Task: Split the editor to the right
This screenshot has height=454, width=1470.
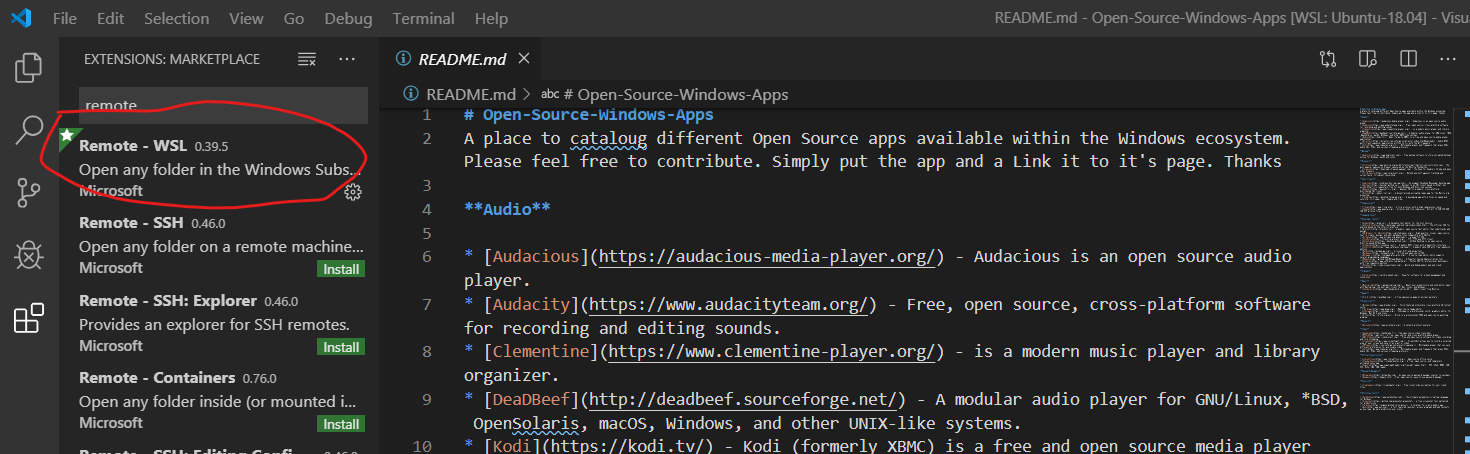Action: coord(1408,59)
